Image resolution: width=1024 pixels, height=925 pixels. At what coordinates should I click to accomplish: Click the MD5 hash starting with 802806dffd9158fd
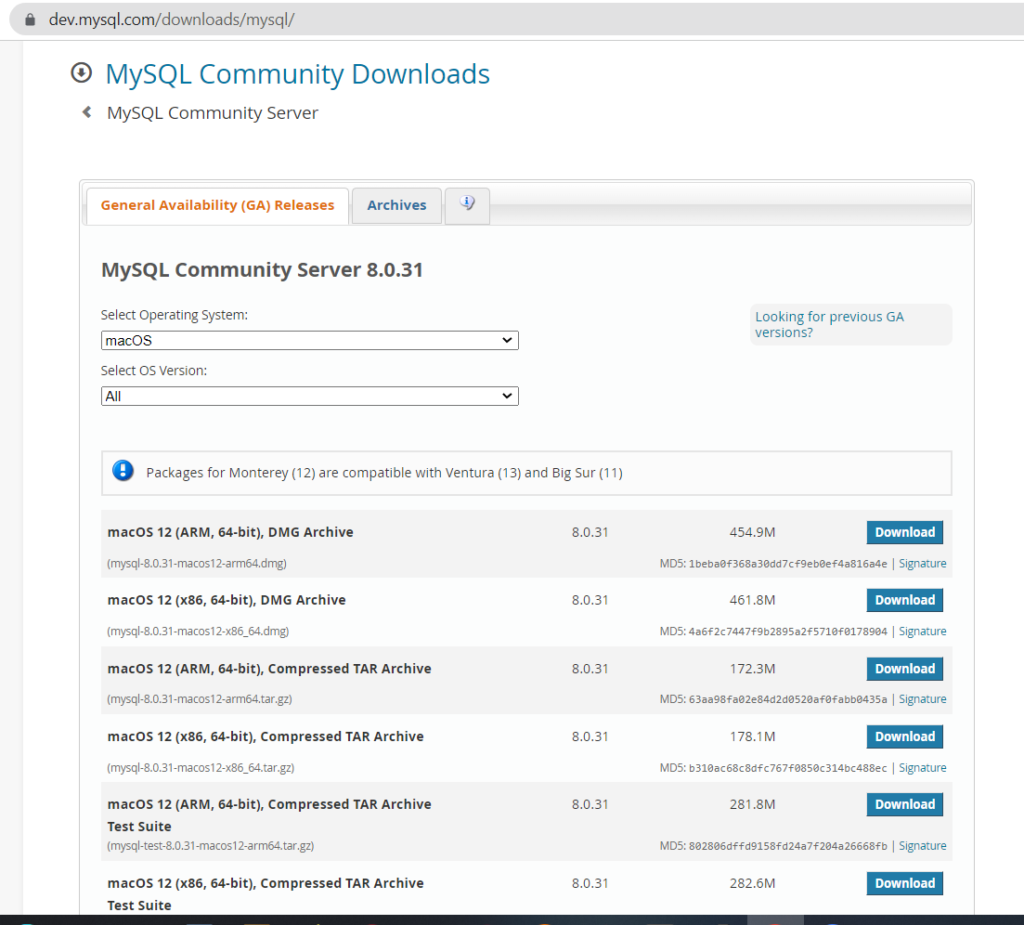[788, 846]
